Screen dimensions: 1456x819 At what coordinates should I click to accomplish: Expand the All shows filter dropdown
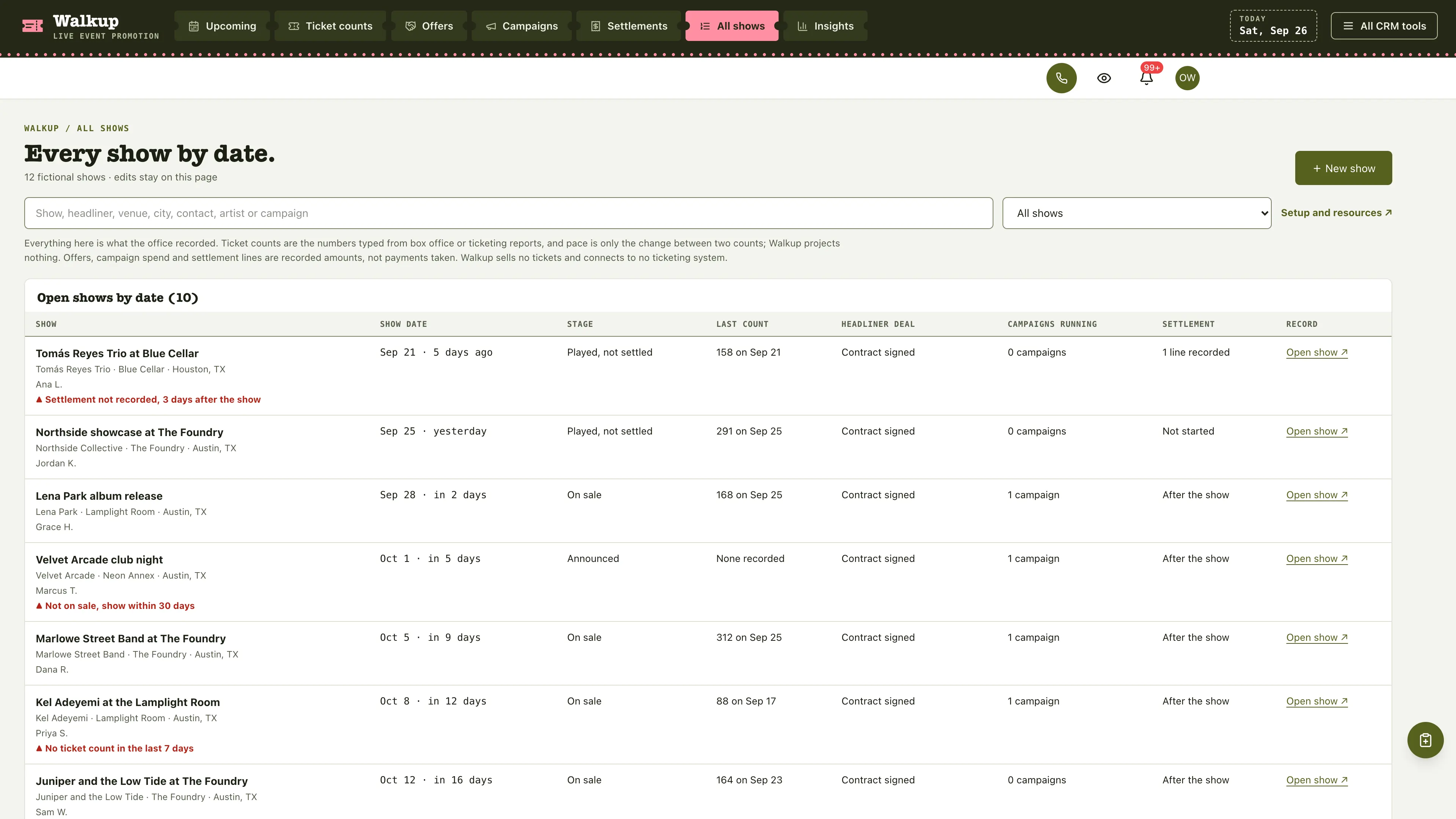point(1137,213)
